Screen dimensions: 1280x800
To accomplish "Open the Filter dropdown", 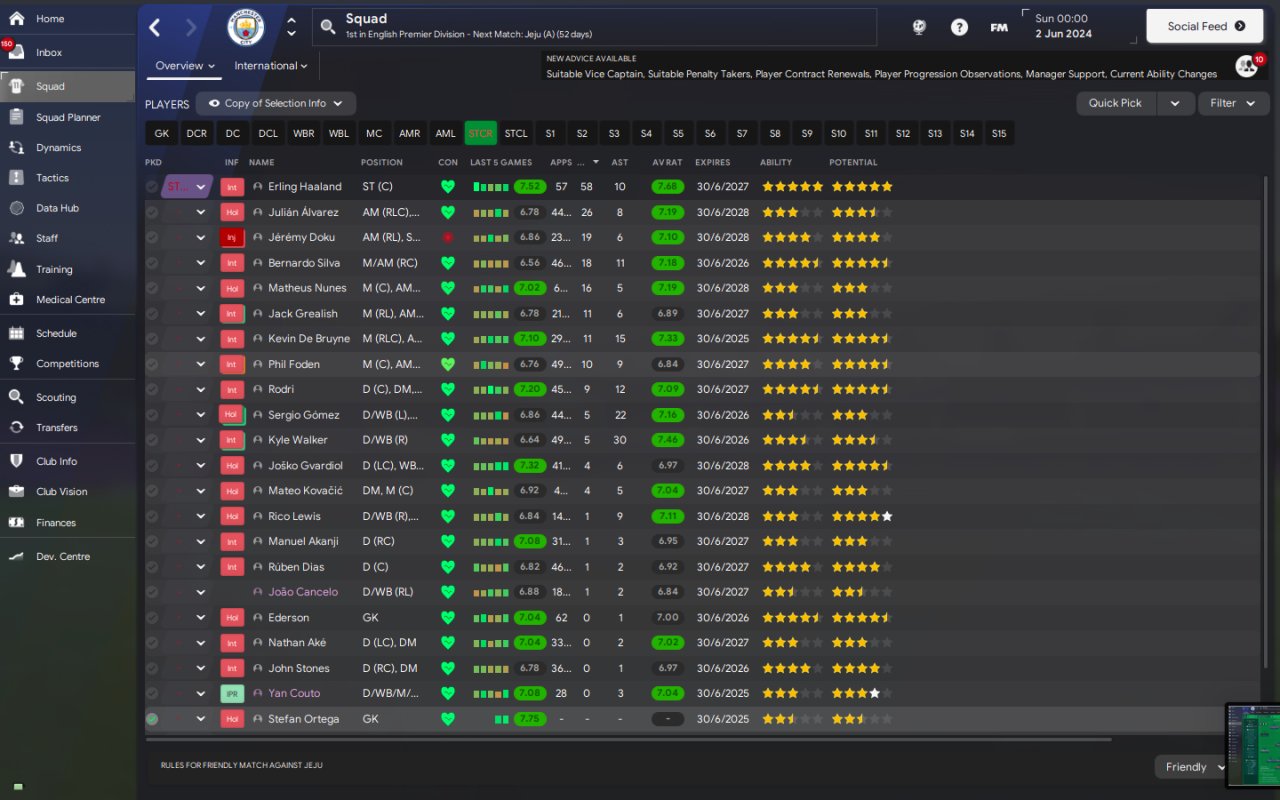I will point(1233,103).
